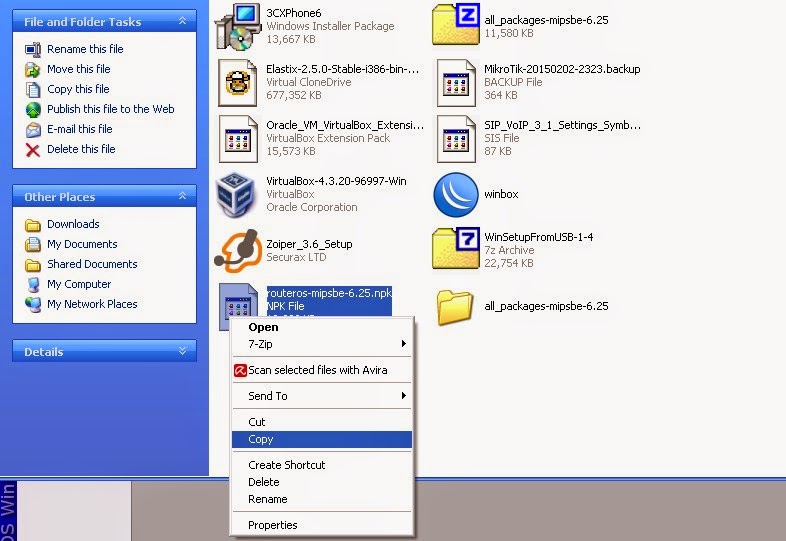The image size is (786, 541).
Task: Click the SIP_VoIP_3_1_Settings_Symb... file name
Action: tap(562, 125)
